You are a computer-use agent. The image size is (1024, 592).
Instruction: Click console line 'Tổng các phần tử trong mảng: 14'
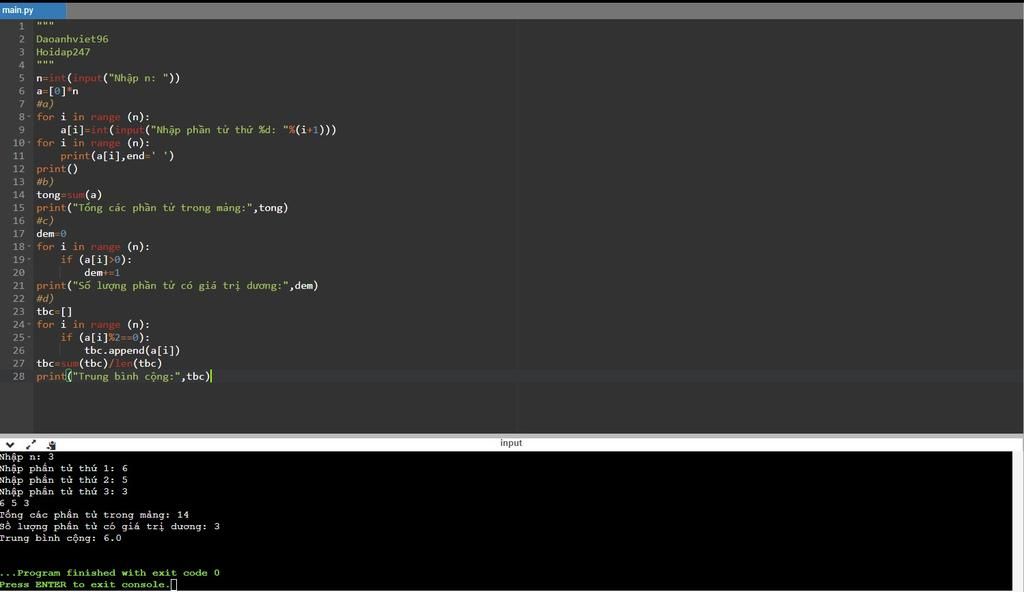coord(94,515)
